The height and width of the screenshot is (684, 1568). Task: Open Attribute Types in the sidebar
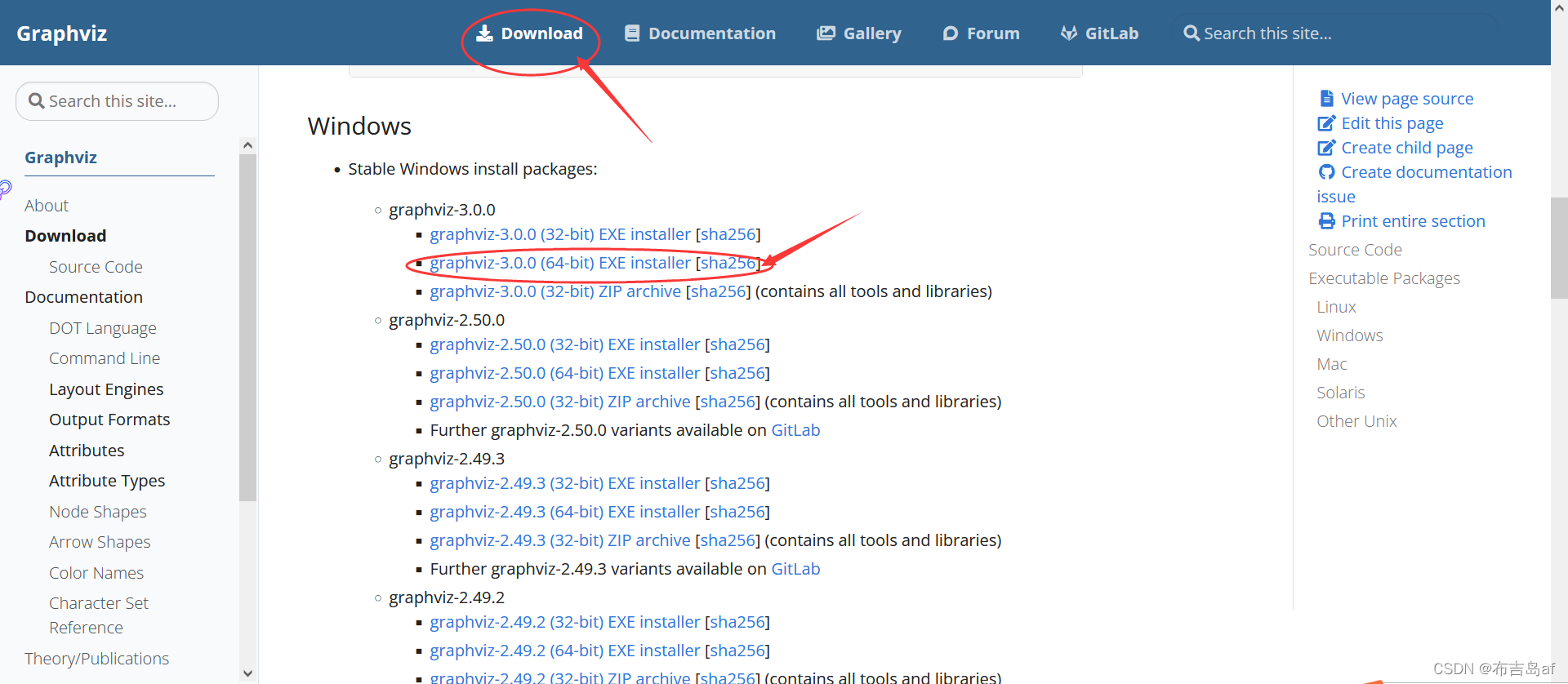click(x=107, y=481)
